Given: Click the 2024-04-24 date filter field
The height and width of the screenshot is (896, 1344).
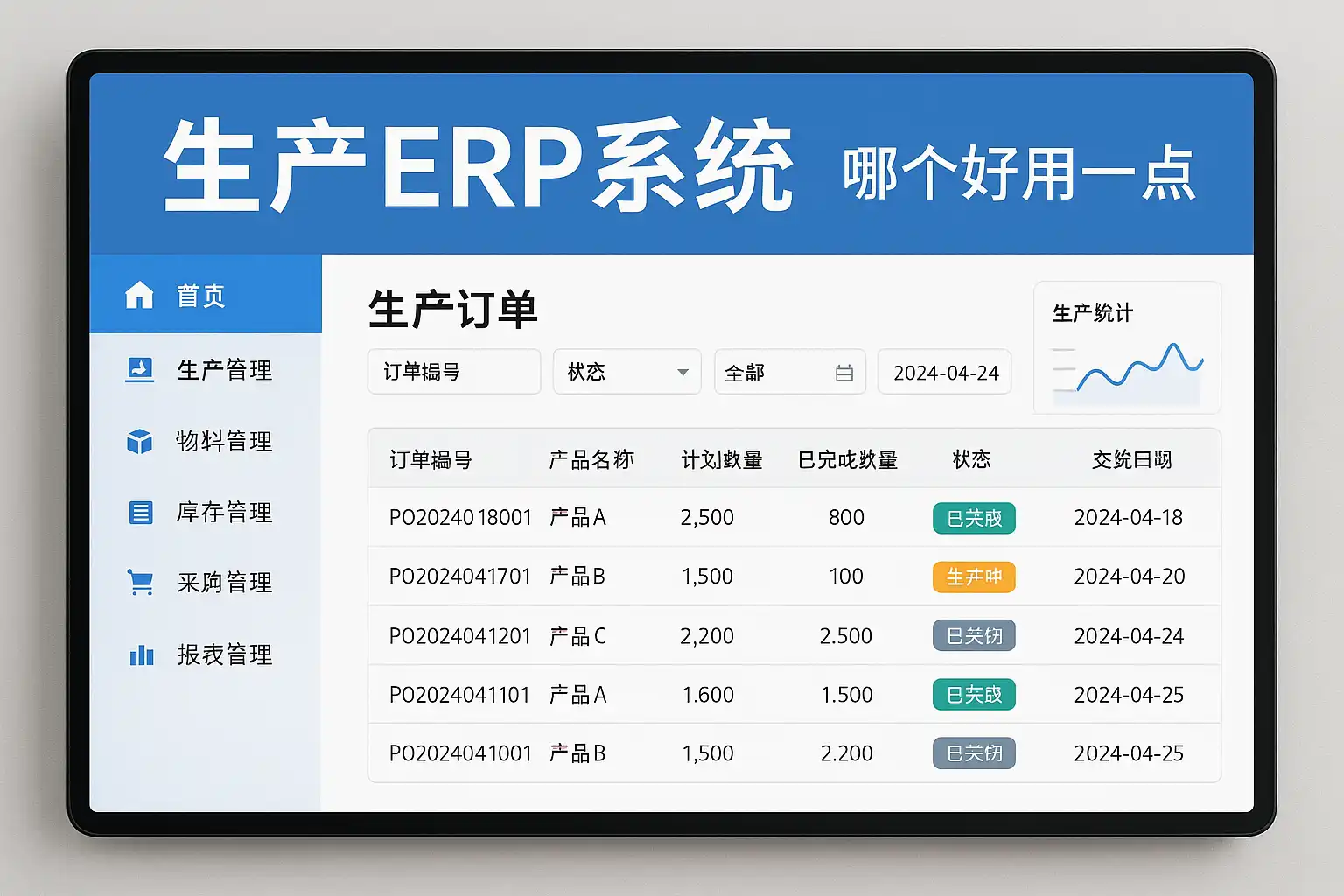Looking at the screenshot, I should (x=945, y=372).
